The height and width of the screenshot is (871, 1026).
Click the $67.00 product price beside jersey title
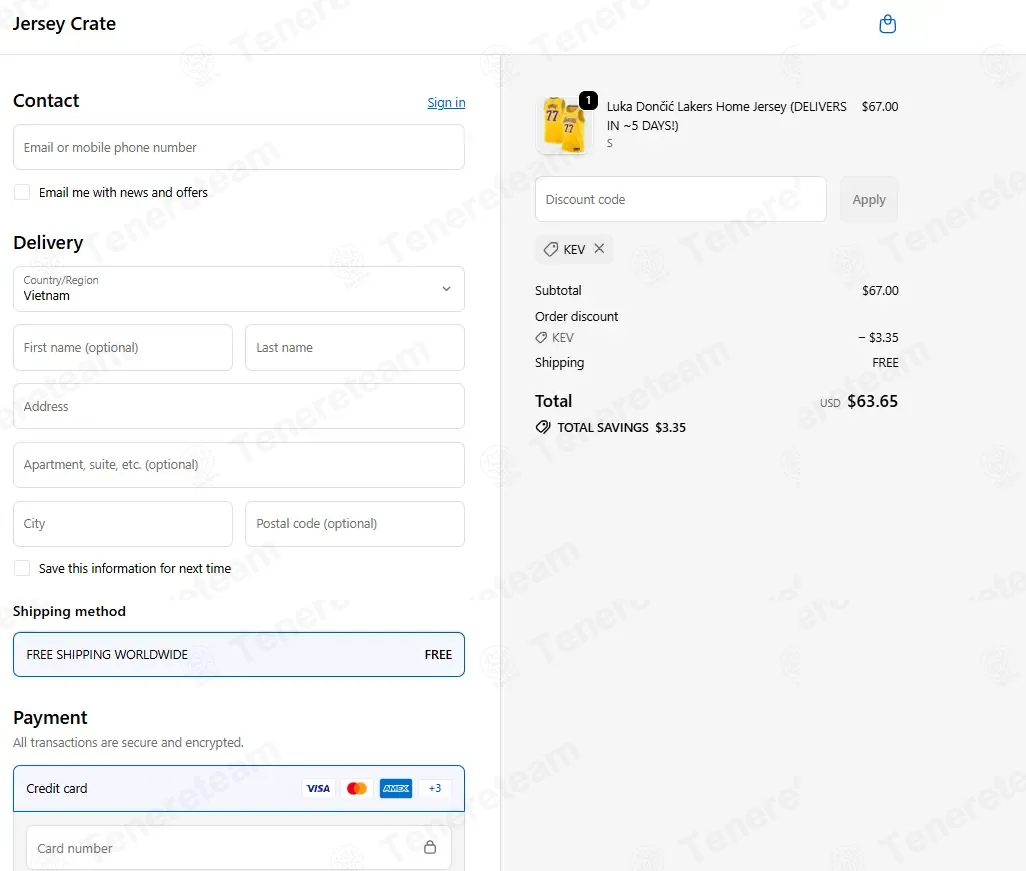coord(880,107)
